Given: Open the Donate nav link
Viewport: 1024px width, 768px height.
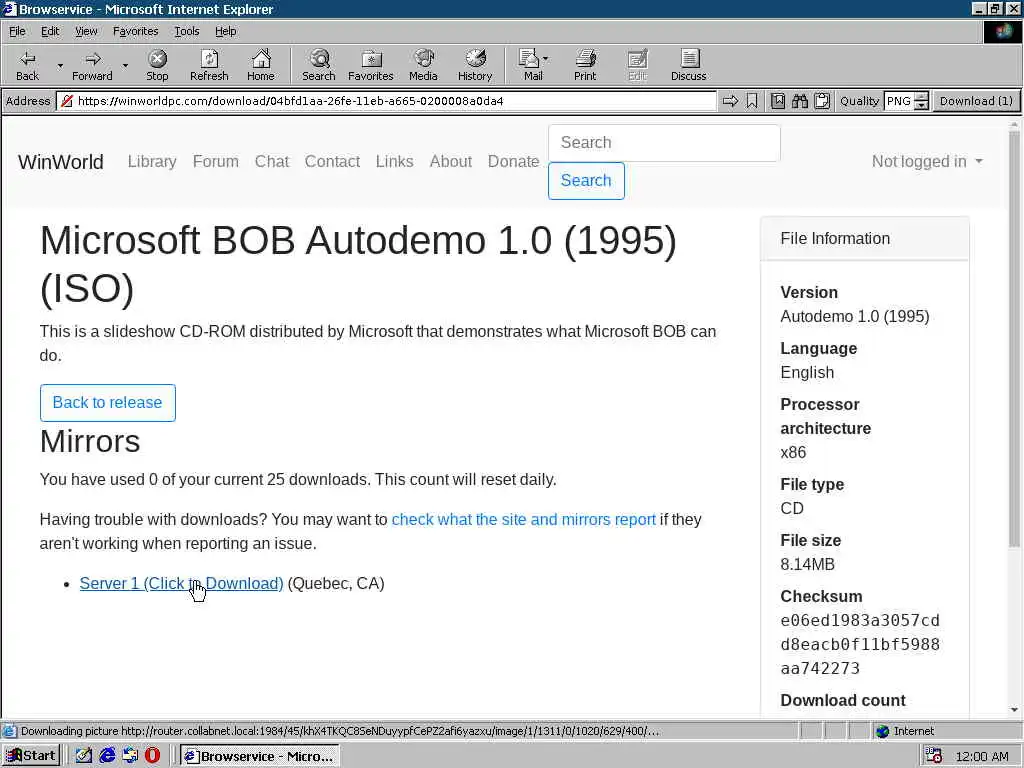Looking at the screenshot, I should click(x=513, y=162).
